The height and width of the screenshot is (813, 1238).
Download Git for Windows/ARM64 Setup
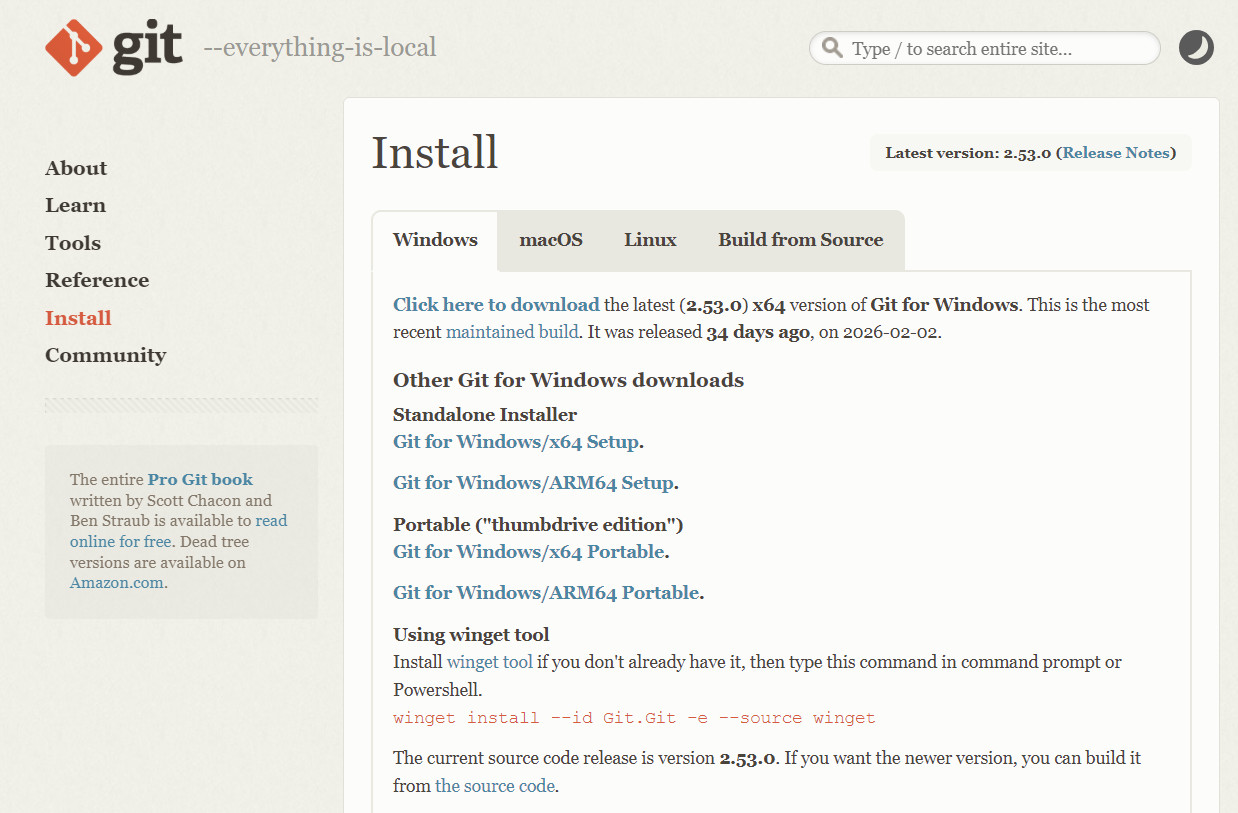coord(533,483)
